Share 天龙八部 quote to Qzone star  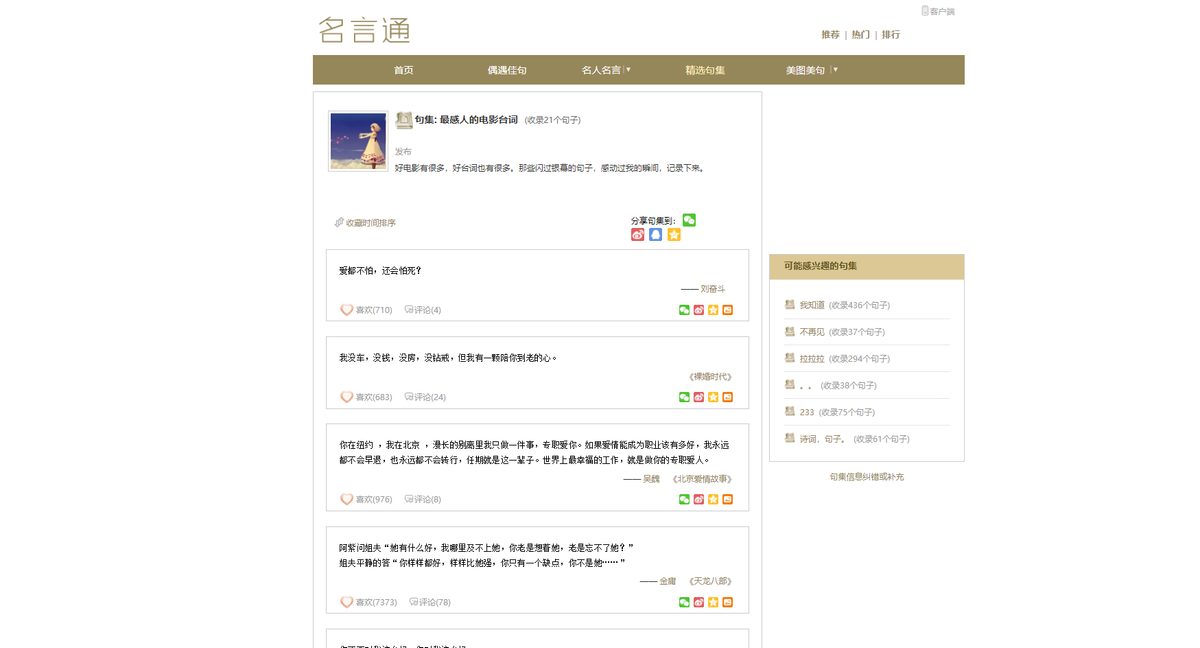(x=713, y=602)
